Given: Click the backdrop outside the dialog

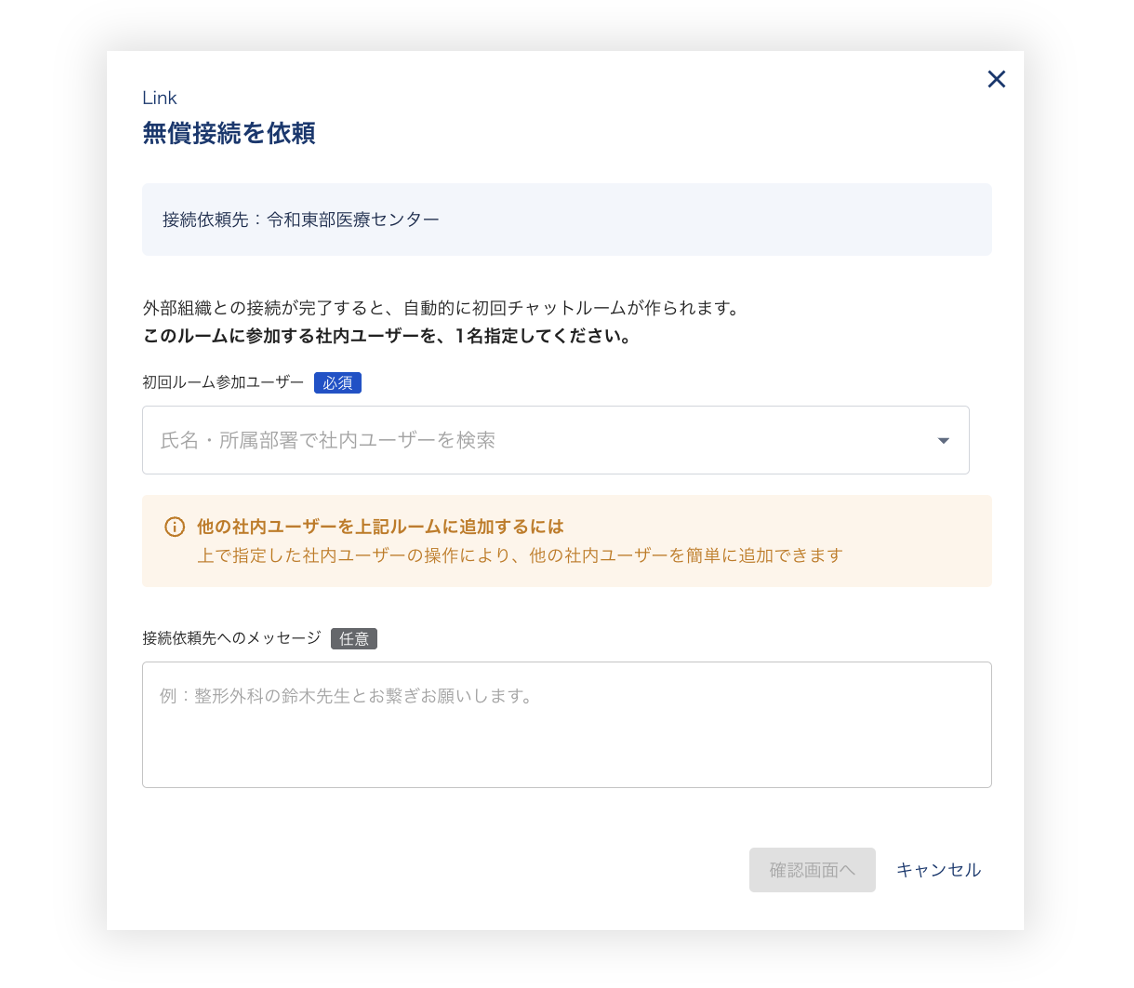Looking at the screenshot, I should (x=52, y=500).
